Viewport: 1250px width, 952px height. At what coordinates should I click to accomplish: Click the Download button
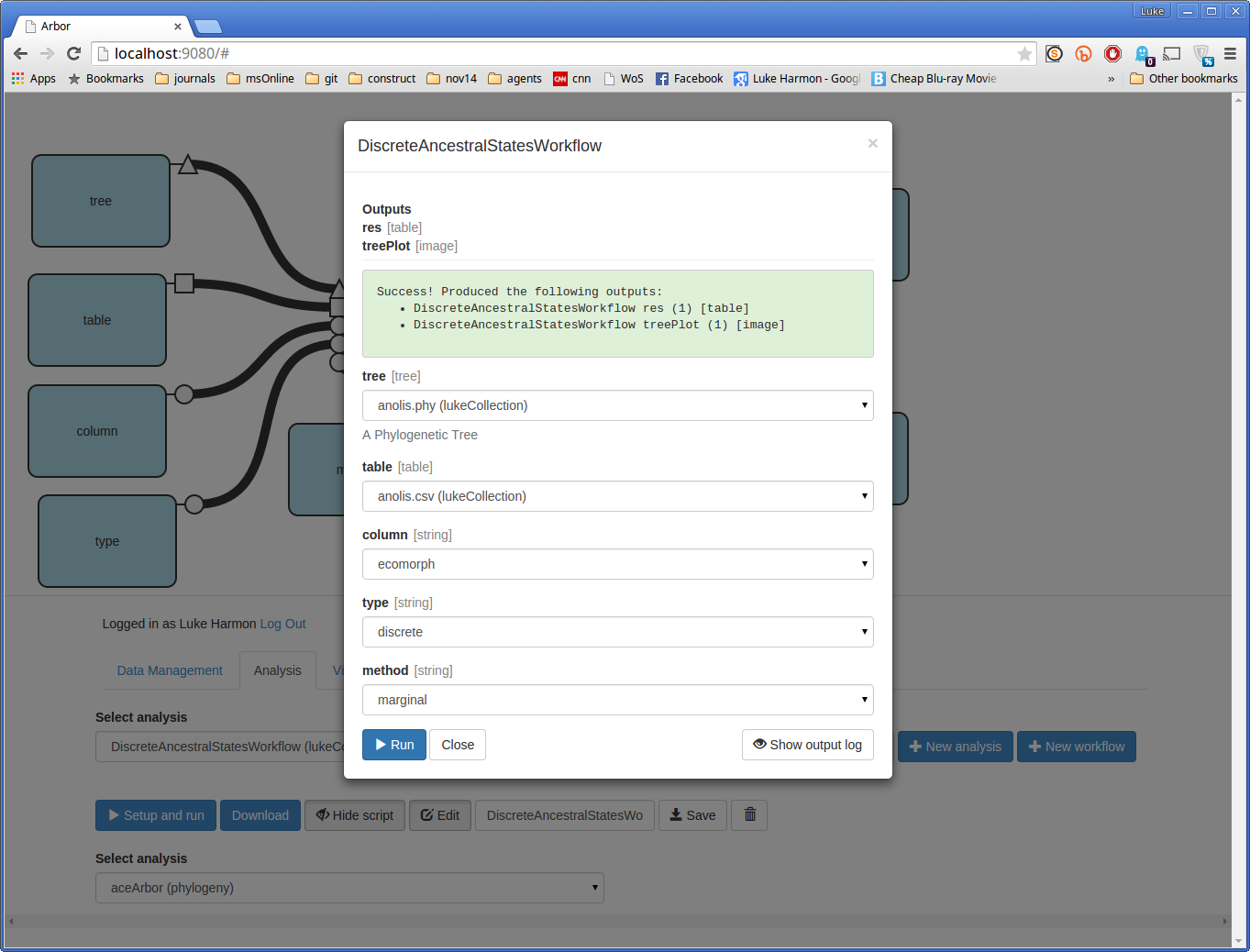click(x=260, y=814)
